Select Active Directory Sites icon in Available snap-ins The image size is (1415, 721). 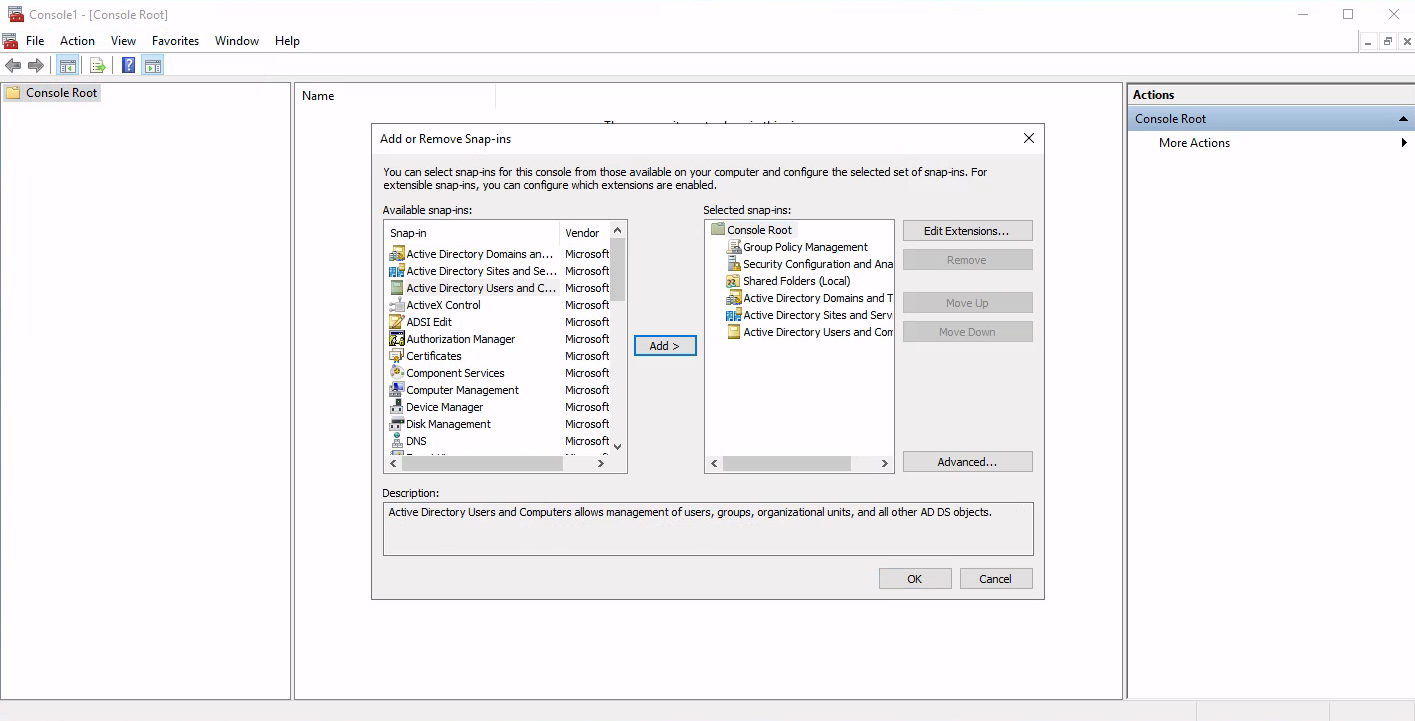point(397,271)
